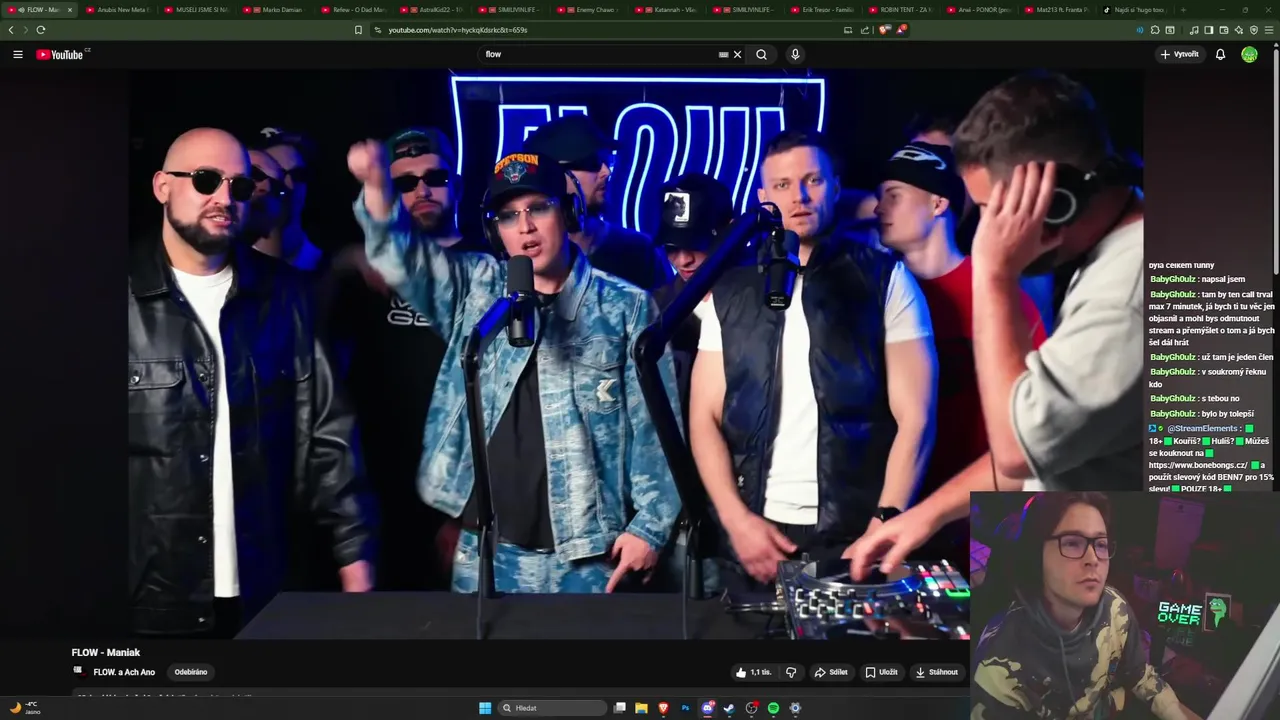The height and width of the screenshot is (720, 1280).
Task: Clear the YouTube search box text
Action: (738, 54)
